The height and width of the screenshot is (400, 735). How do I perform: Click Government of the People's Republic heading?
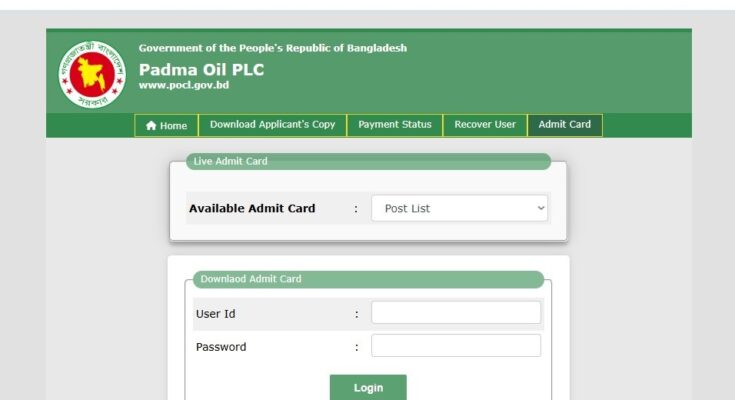[273, 48]
